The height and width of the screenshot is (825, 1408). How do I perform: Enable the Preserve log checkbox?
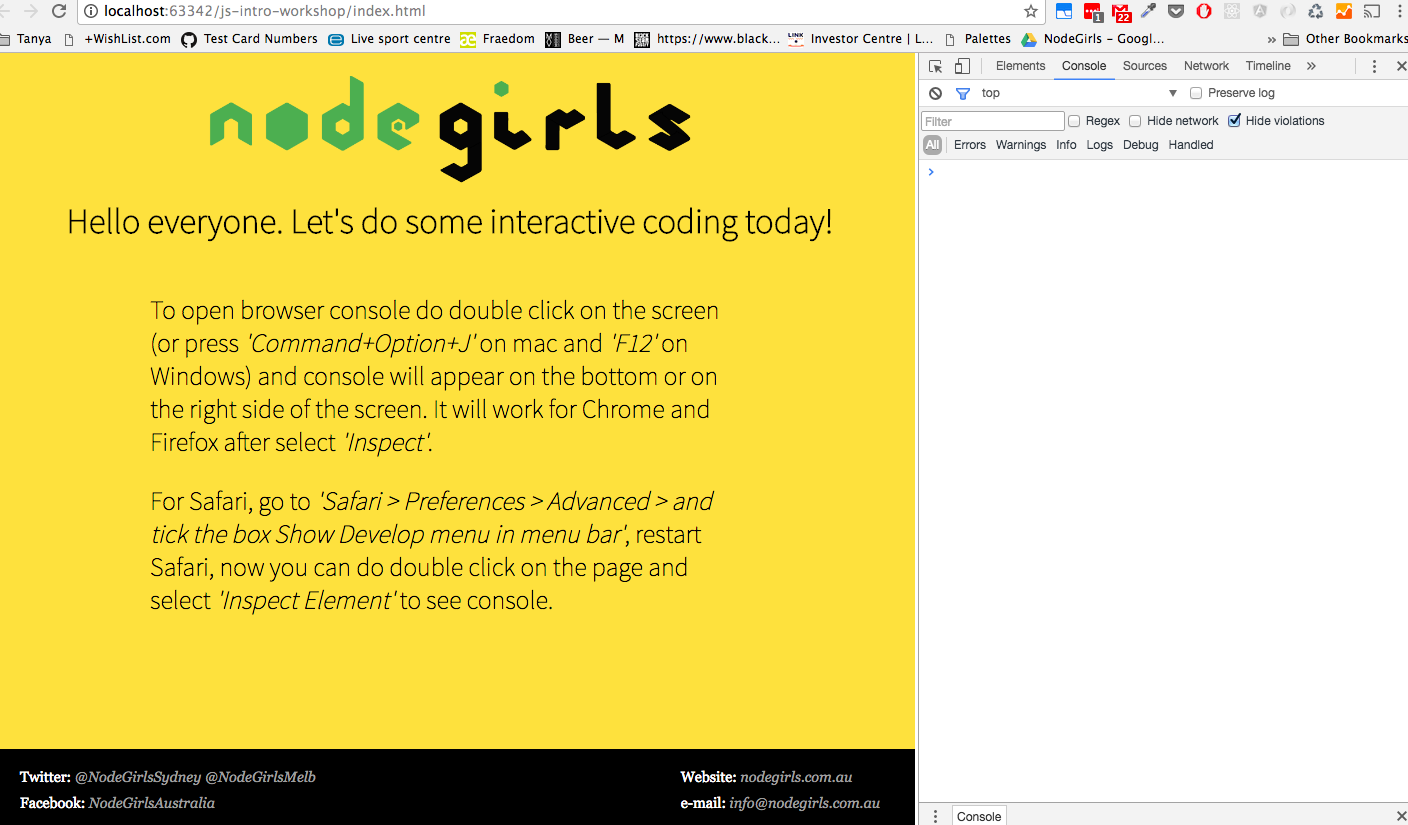pos(1196,93)
